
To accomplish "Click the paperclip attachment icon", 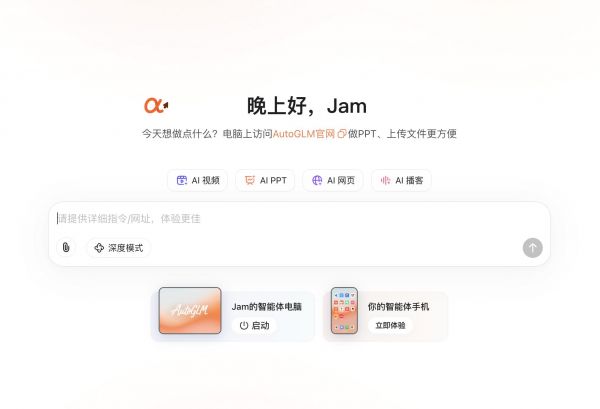I will tap(66, 248).
